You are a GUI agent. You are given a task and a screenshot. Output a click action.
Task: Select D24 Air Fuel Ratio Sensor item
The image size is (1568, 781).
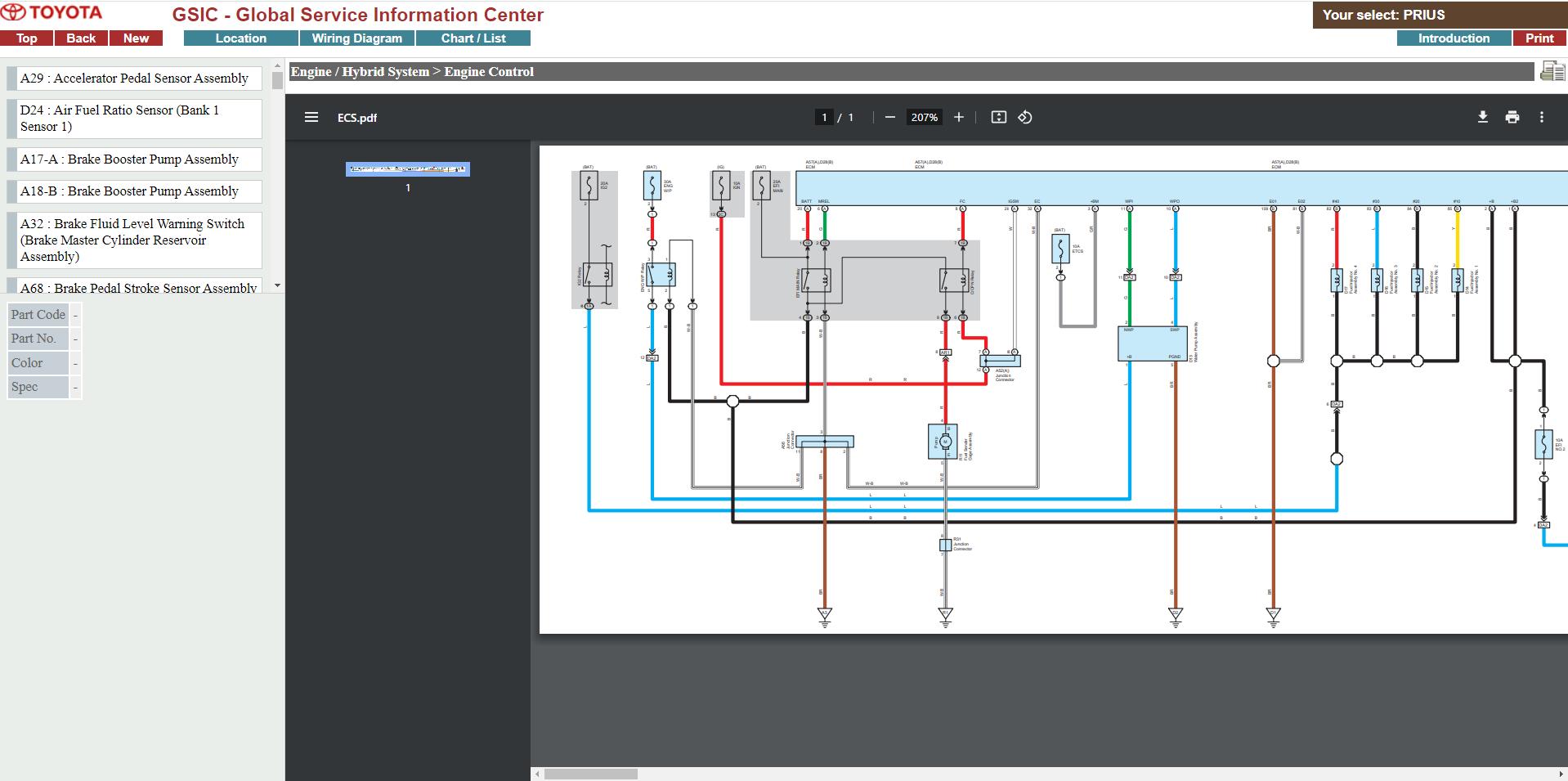click(x=134, y=119)
